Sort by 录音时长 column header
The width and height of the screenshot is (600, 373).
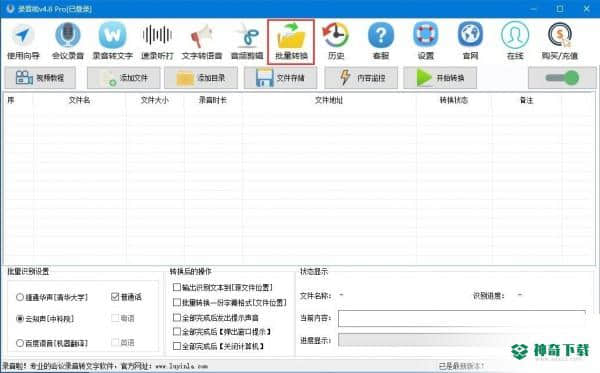tap(213, 100)
